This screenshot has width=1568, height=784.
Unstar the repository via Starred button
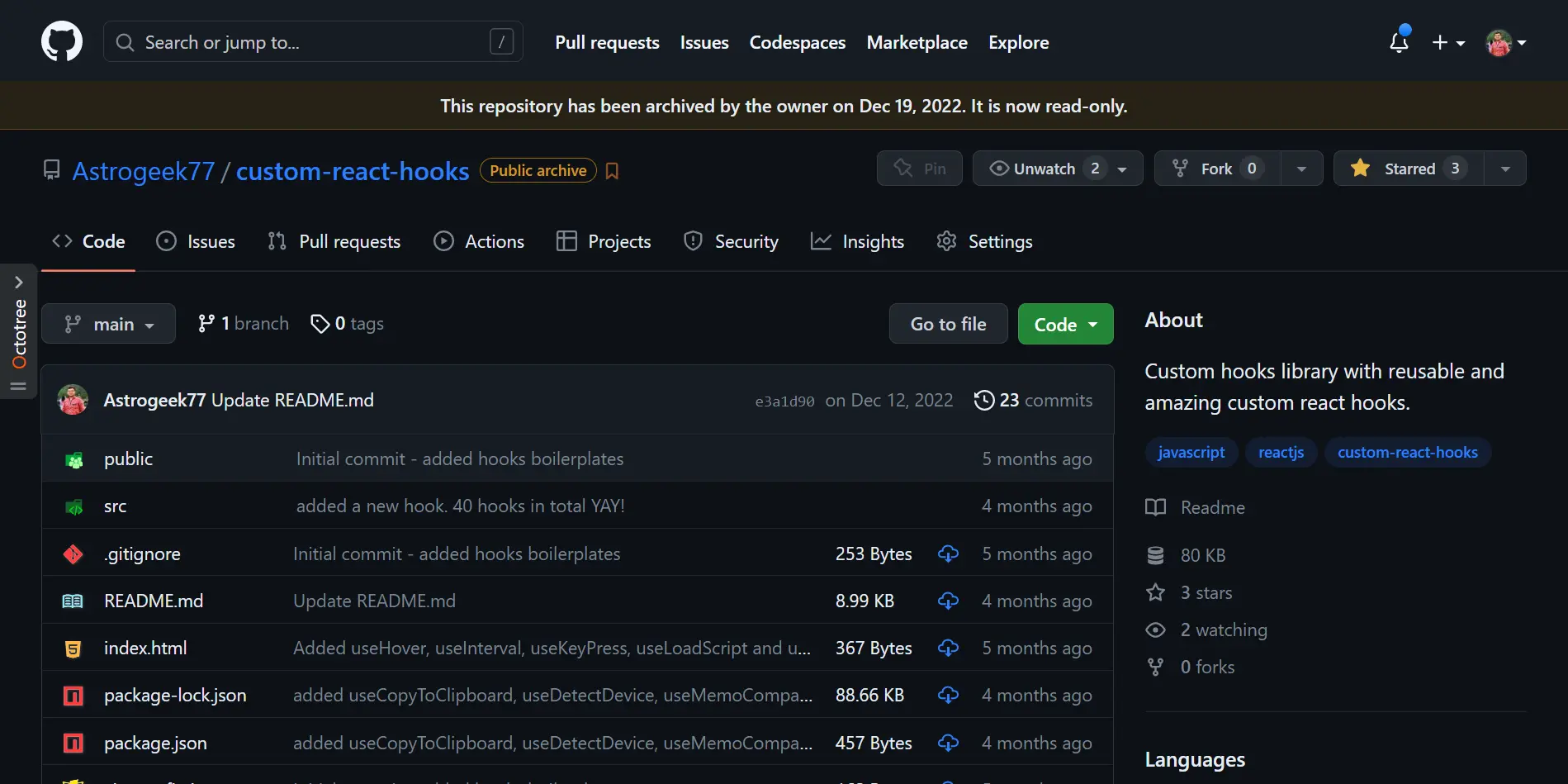1406,168
